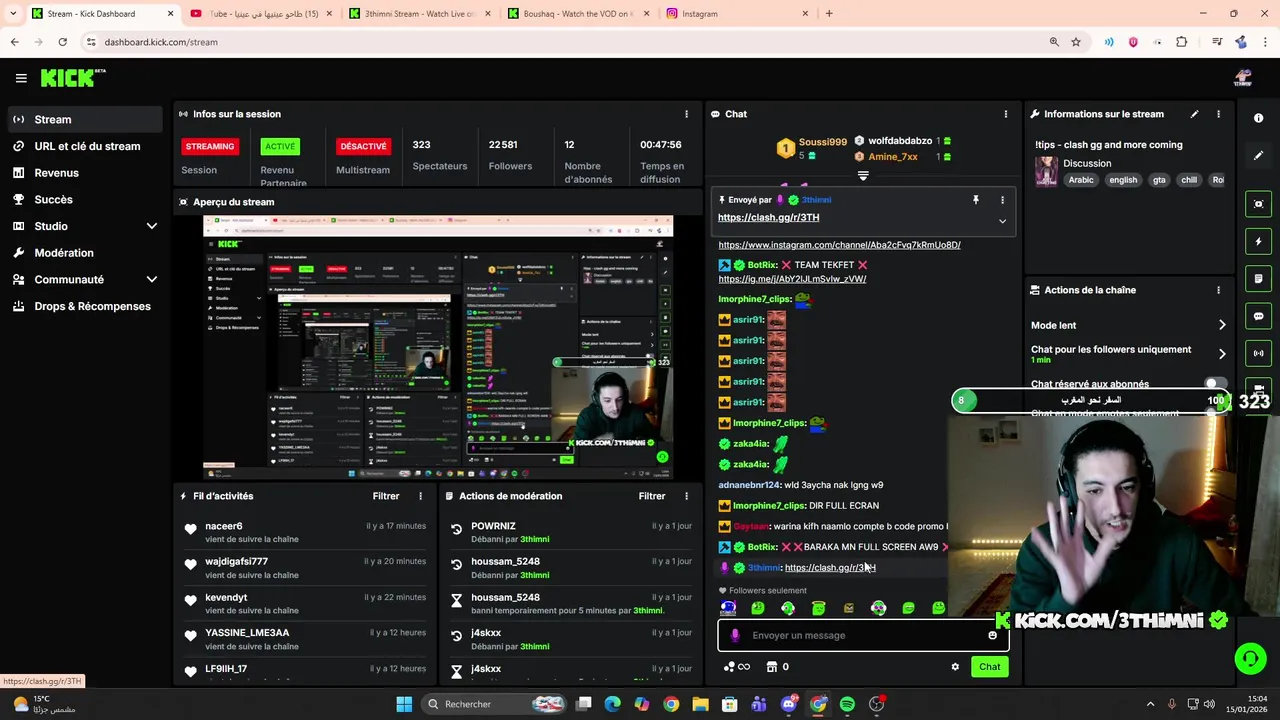Click the gta tag chip
The width and height of the screenshot is (1280, 720).
click(x=1159, y=180)
